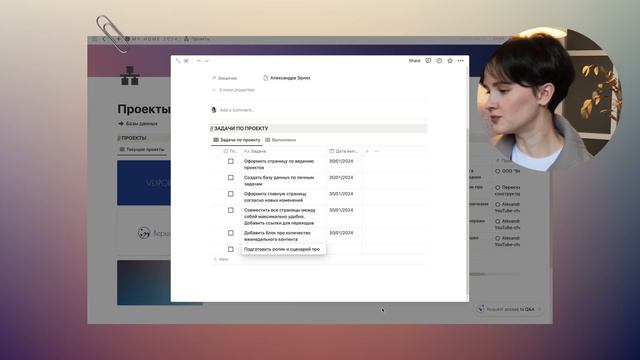The width and height of the screenshot is (640, 360).
Task: Open task 'Добавить блок про количество еженедельного контента'
Action: pos(277,236)
